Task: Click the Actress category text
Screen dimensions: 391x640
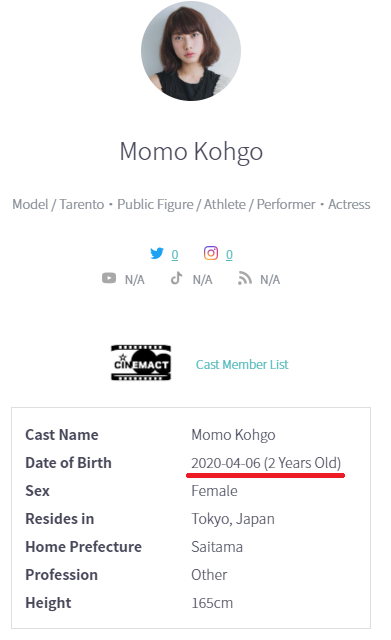Action: coord(349,204)
